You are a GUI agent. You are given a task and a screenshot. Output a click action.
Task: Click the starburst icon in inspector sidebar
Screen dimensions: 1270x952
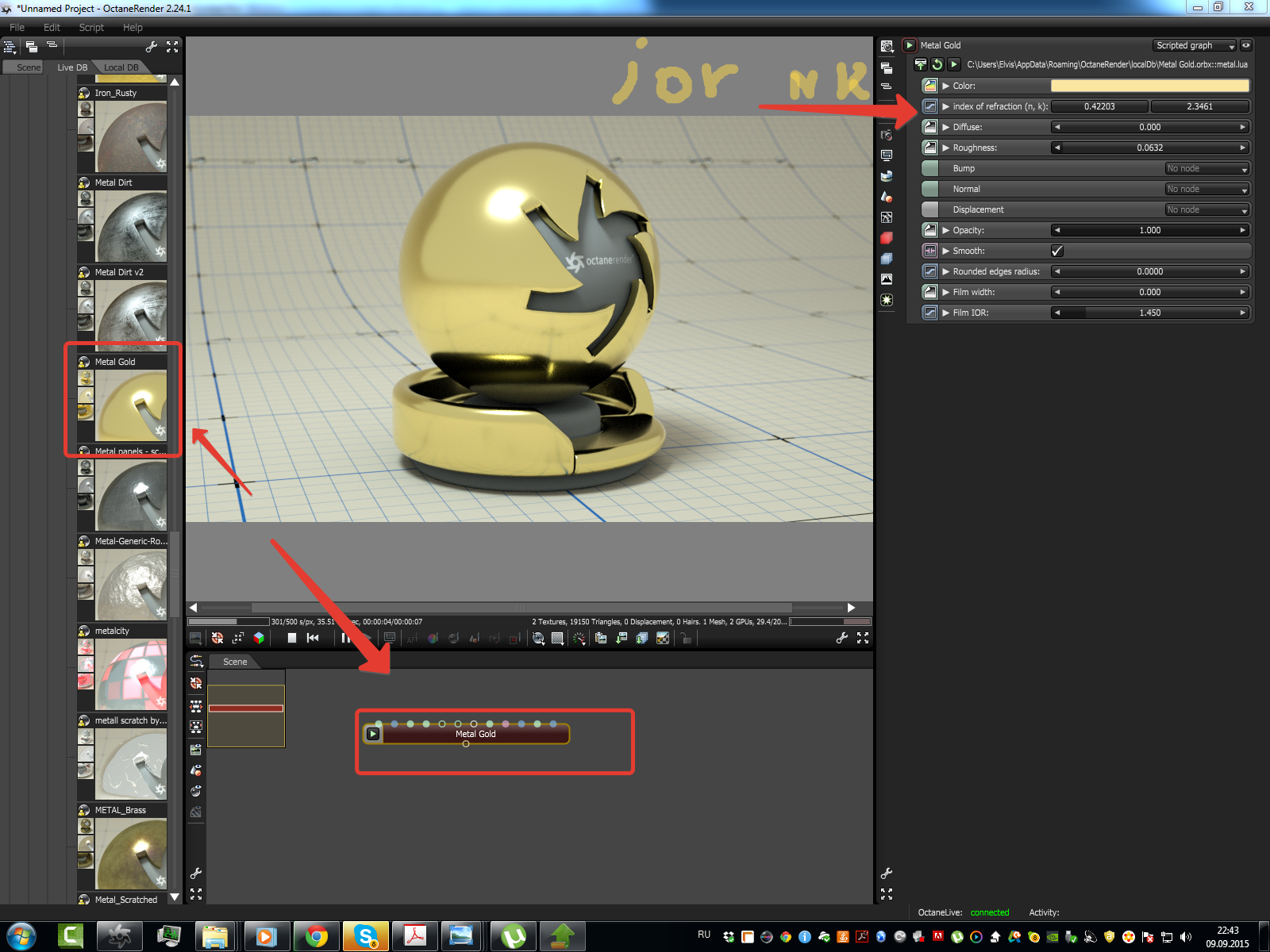point(887,300)
